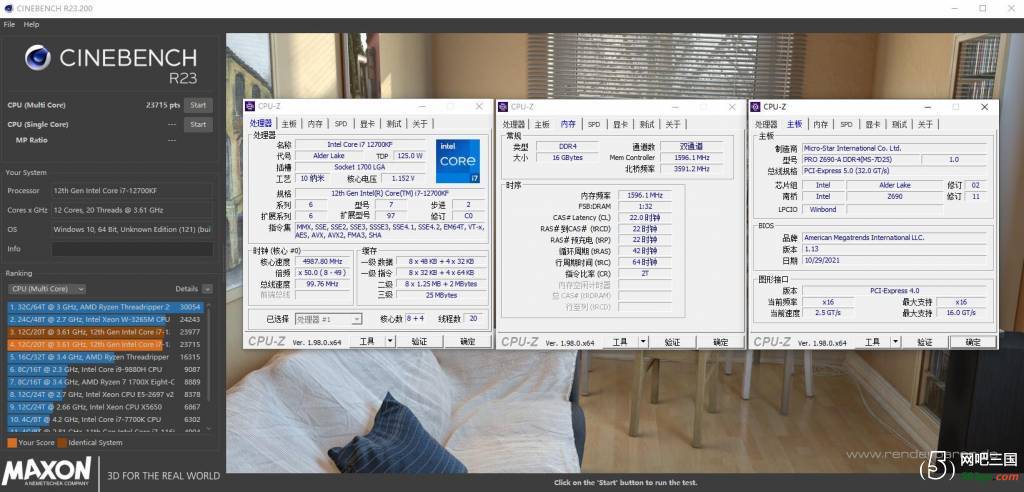Click the DDR4 memory type value

[x=567, y=146]
